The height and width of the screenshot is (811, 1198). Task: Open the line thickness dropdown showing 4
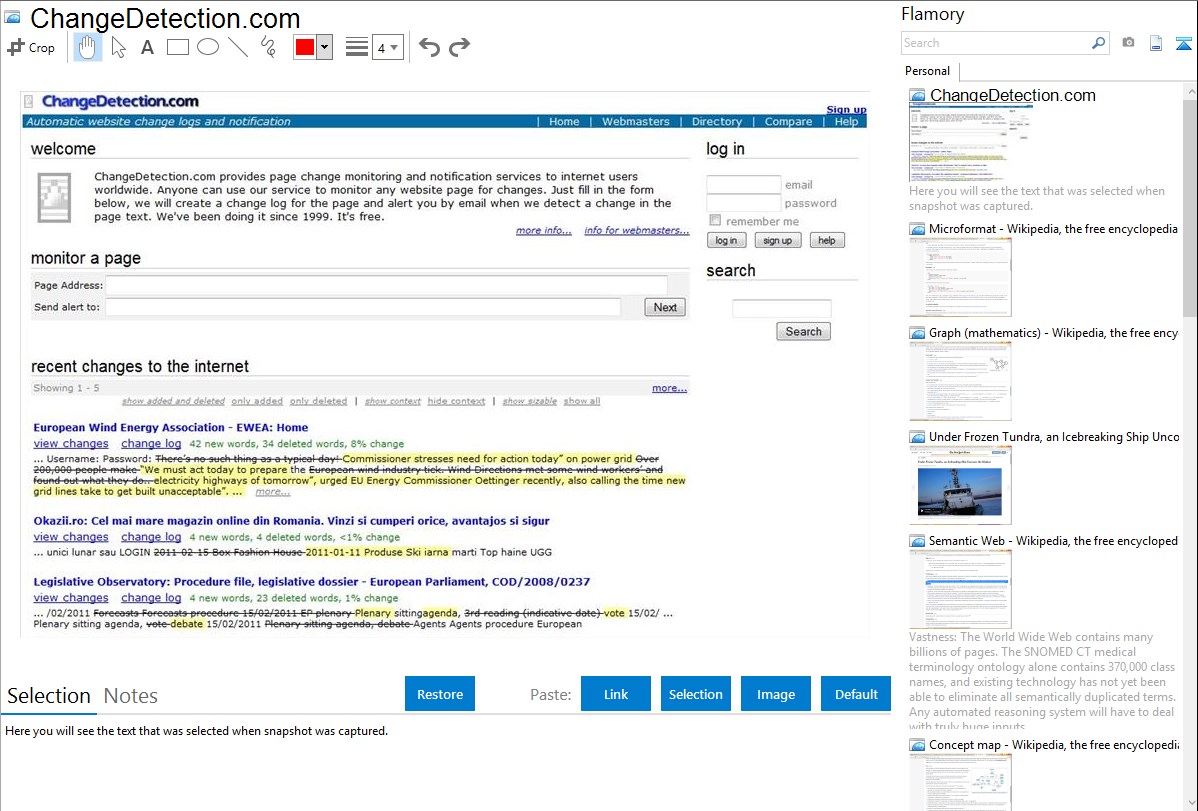pyautogui.click(x=387, y=47)
